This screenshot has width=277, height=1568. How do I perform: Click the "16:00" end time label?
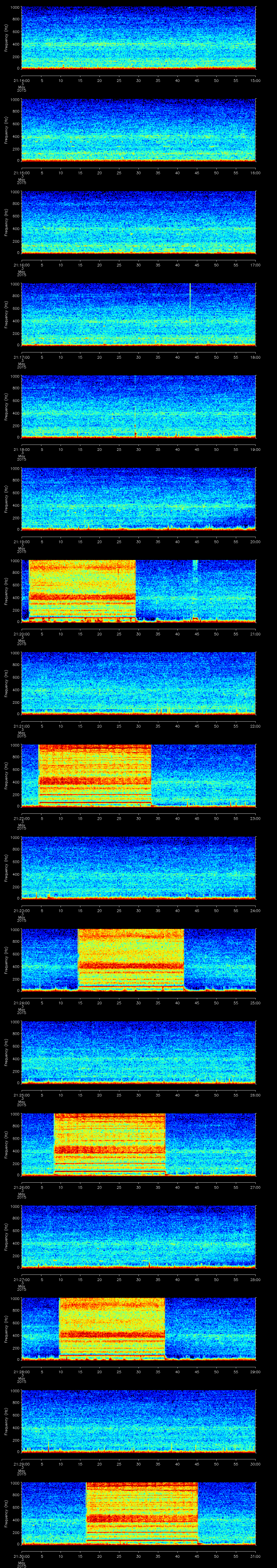click(256, 173)
